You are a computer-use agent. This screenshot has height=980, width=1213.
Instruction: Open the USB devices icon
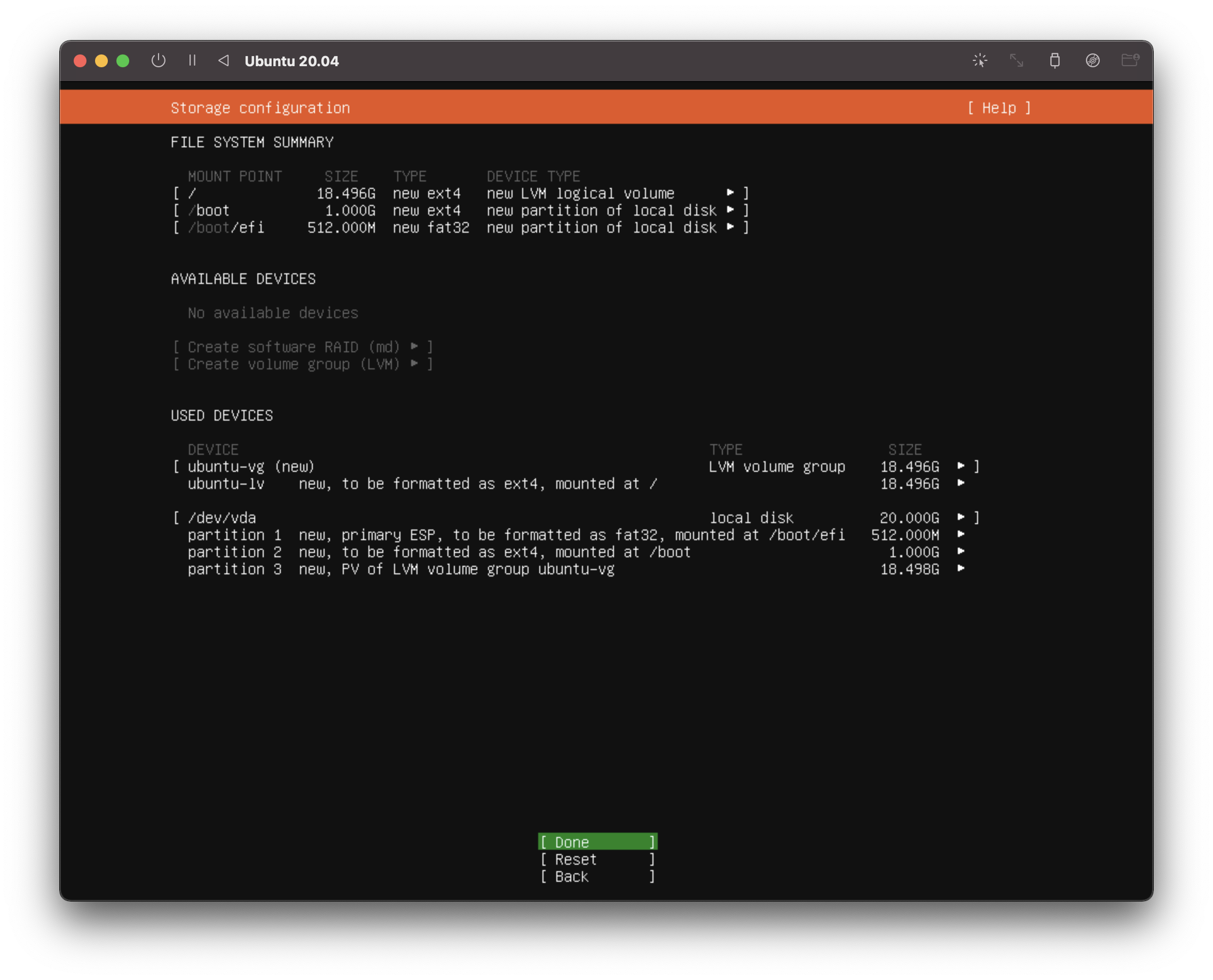click(x=1054, y=60)
